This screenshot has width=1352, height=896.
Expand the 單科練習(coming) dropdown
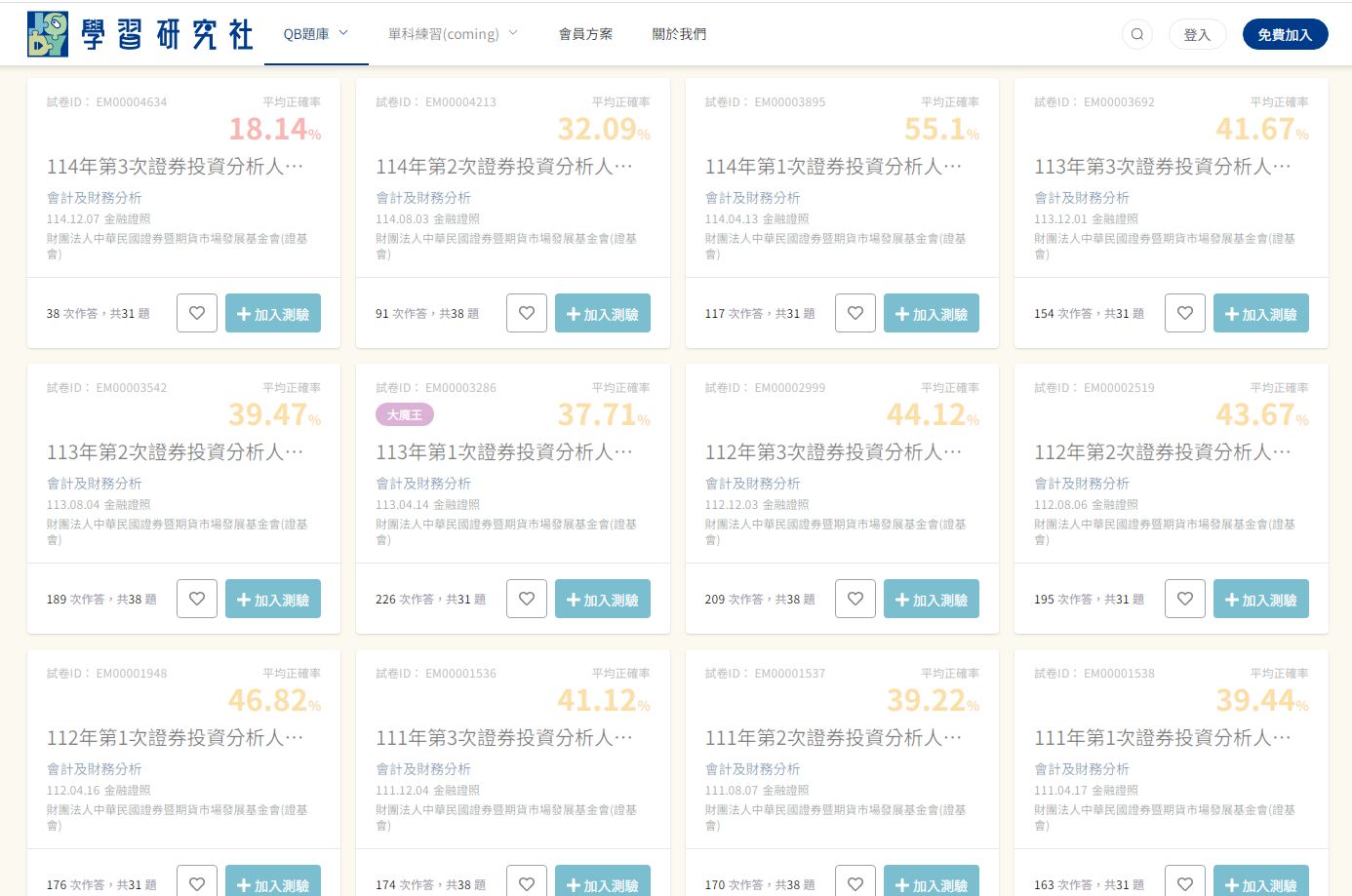pos(453,34)
